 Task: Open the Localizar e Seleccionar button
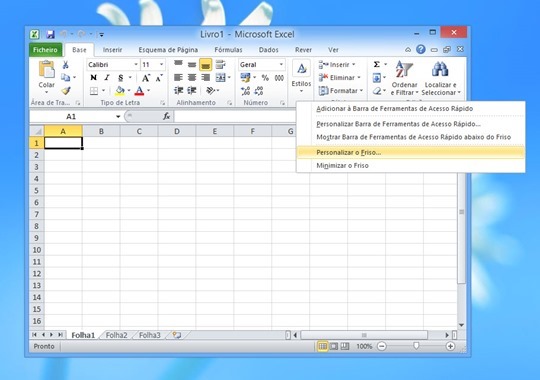[x=441, y=78]
